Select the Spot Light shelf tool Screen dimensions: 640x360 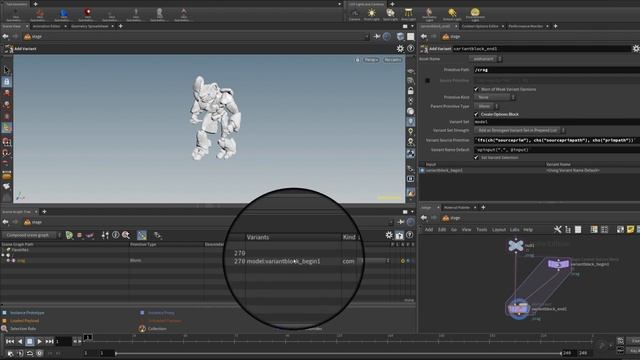(390, 14)
